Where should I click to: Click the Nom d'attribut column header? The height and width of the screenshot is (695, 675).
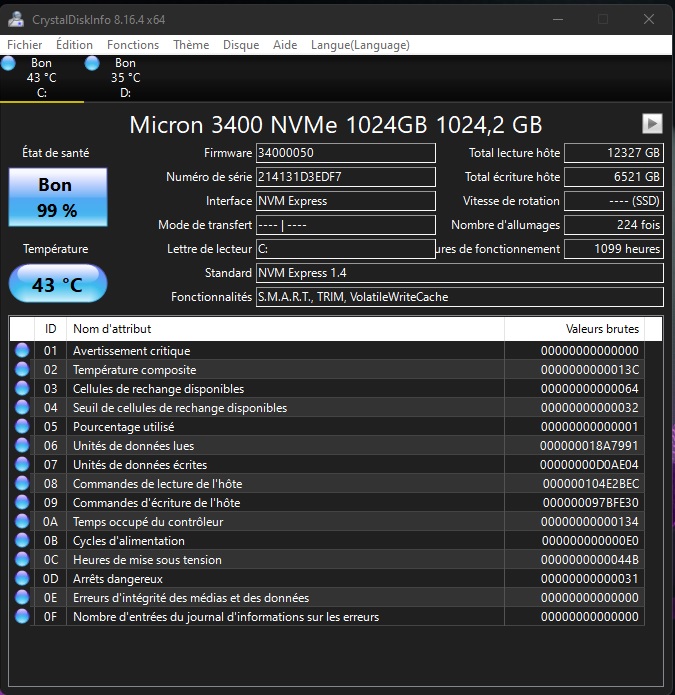(285, 328)
